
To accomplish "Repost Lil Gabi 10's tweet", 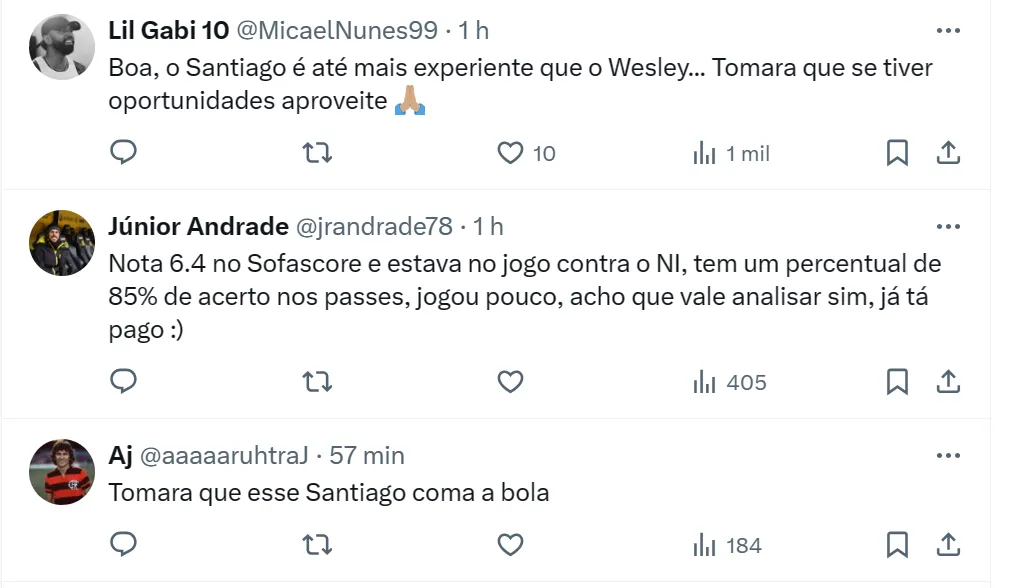I will [317, 153].
